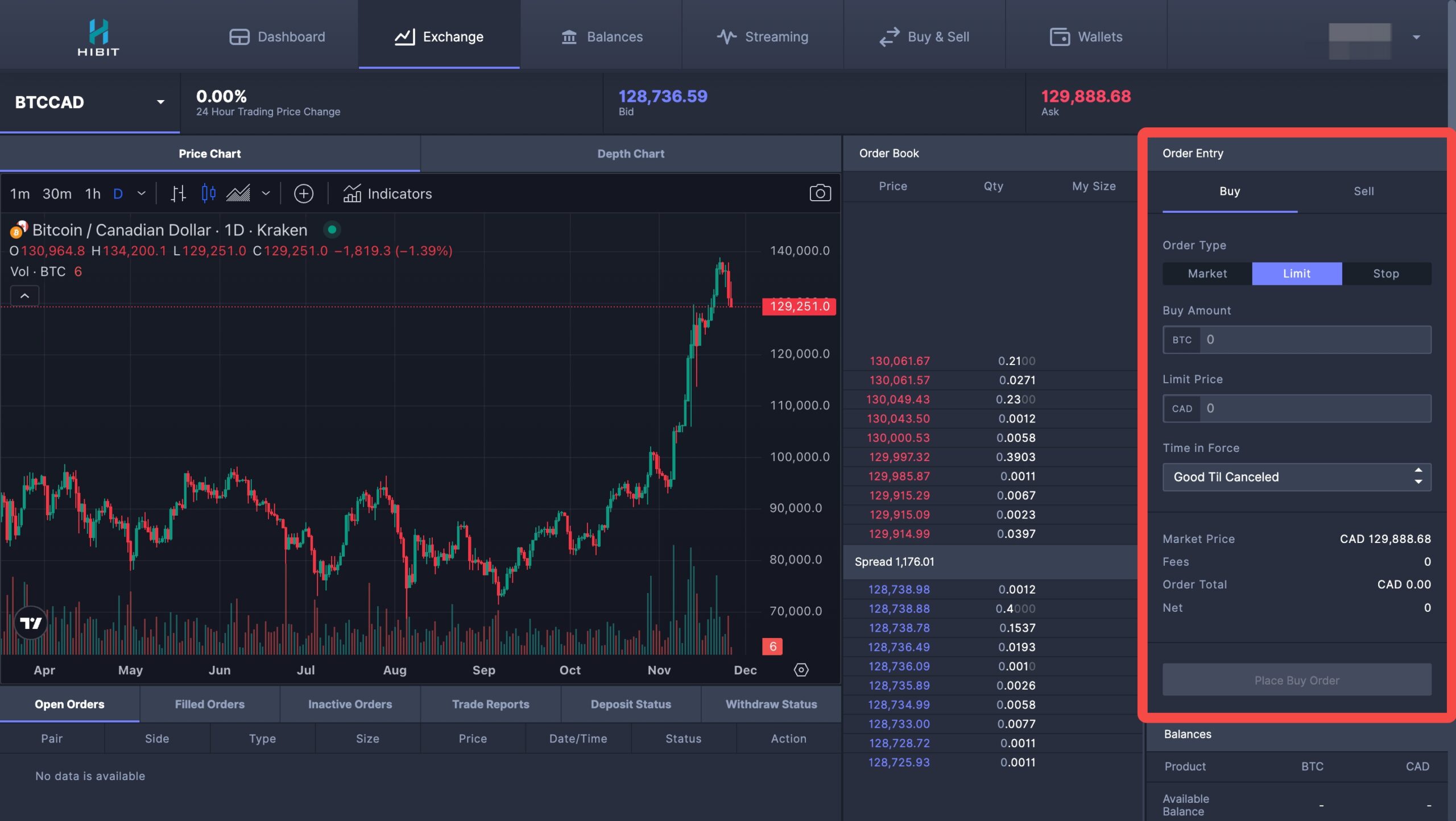The height and width of the screenshot is (821, 1456).
Task: Click ask price 130,049.43 in order book
Action: (897, 400)
